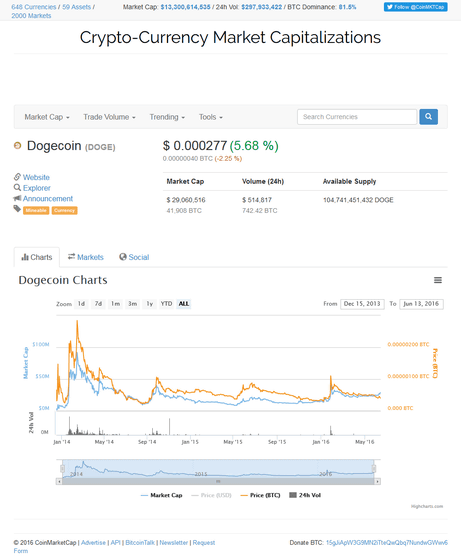Click the BTC donation address link
This screenshot has height=560, width=461.
point(387,542)
